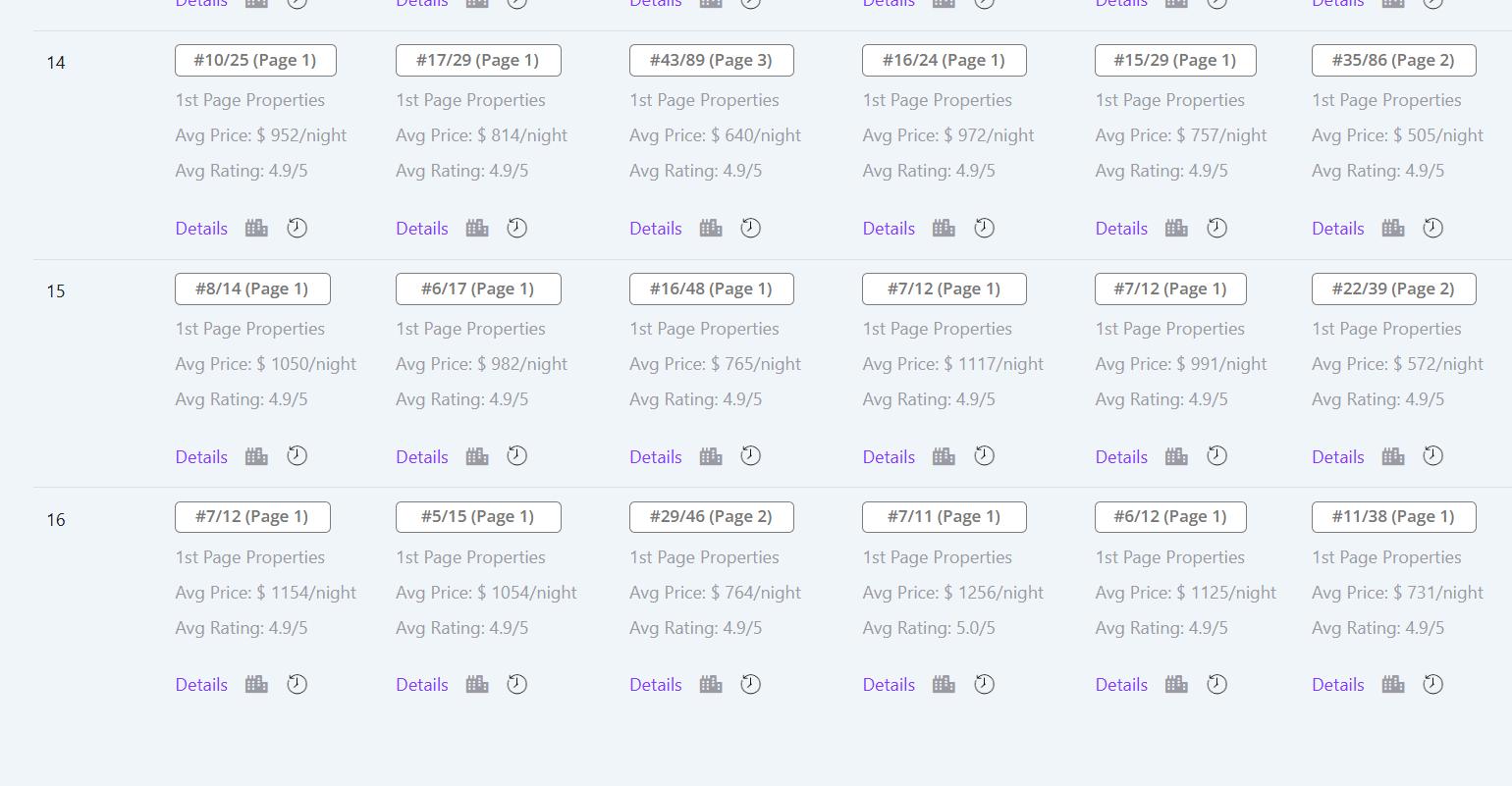This screenshot has width=1512, height=786.
Task: Select the #7/11 (Page 1) rank badge
Action: (944, 517)
